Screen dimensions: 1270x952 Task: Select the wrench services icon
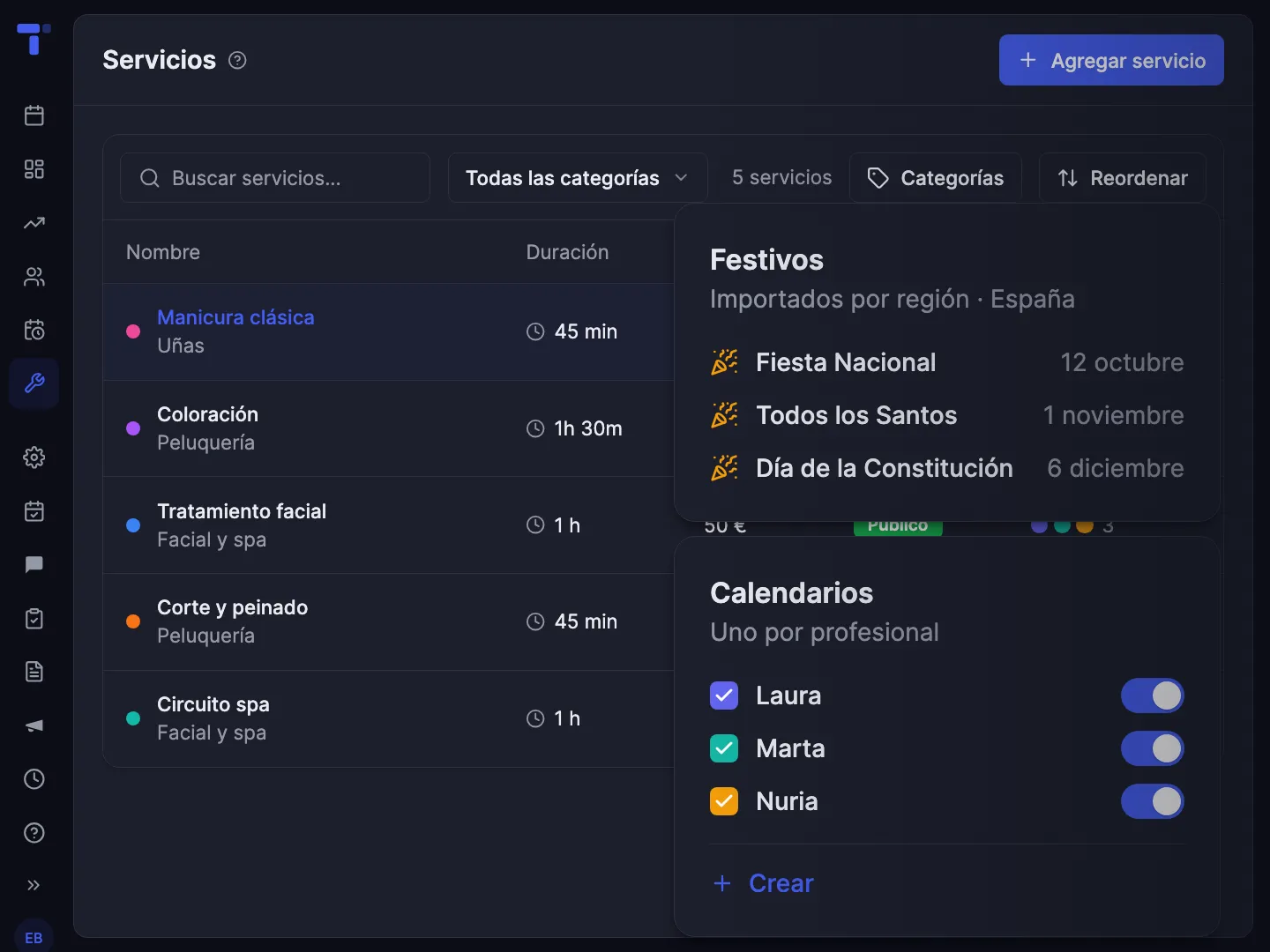tap(34, 383)
